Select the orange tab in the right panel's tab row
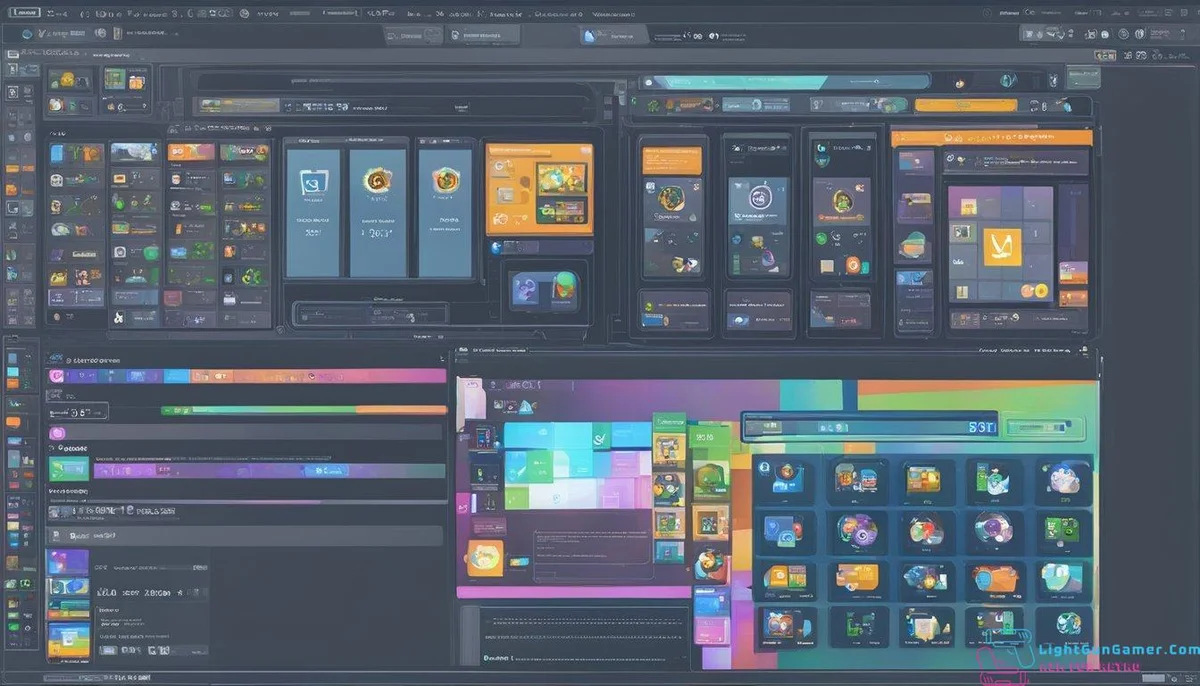1200x686 pixels. [x=965, y=104]
